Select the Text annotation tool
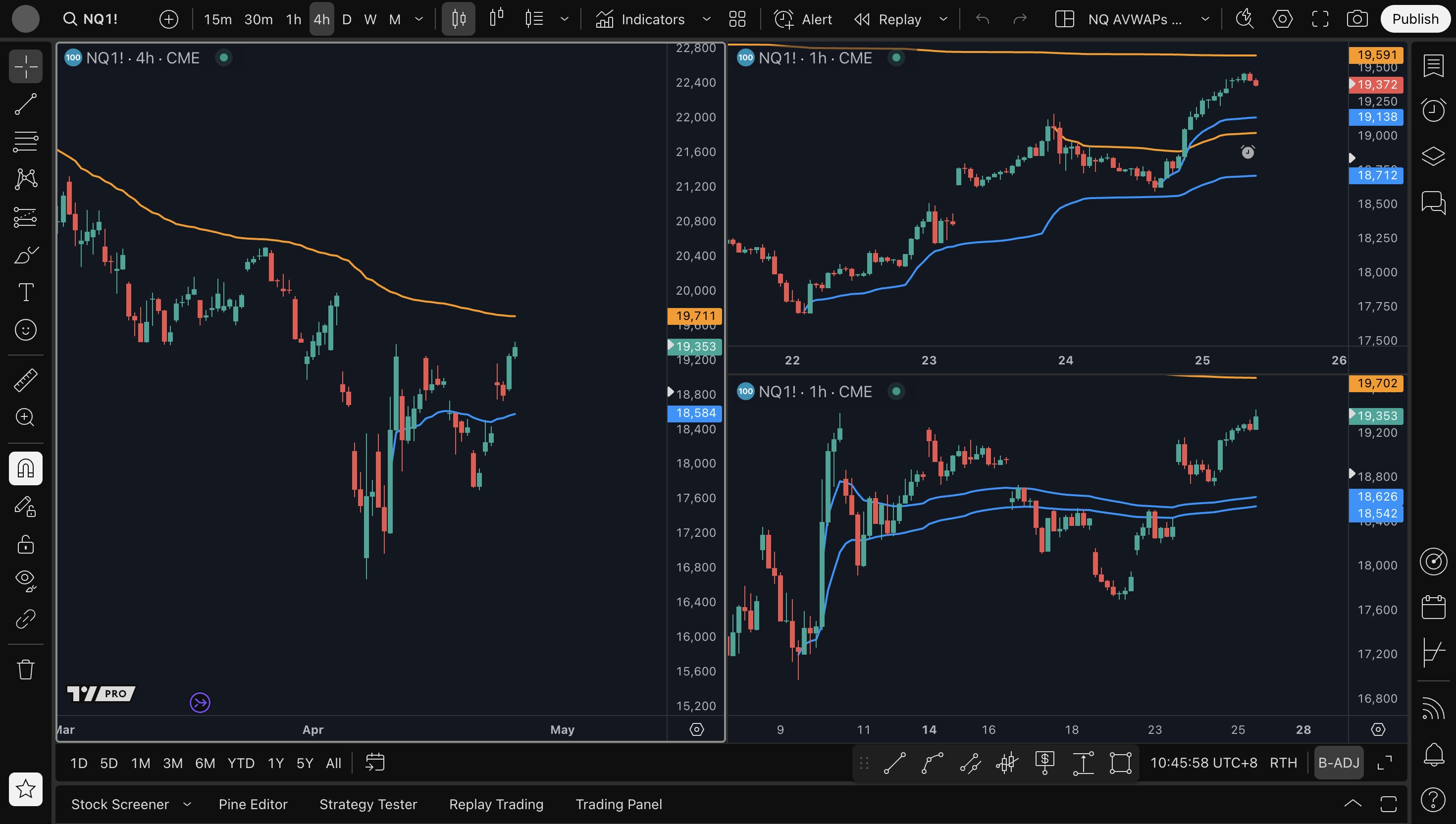 click(25, 292)
